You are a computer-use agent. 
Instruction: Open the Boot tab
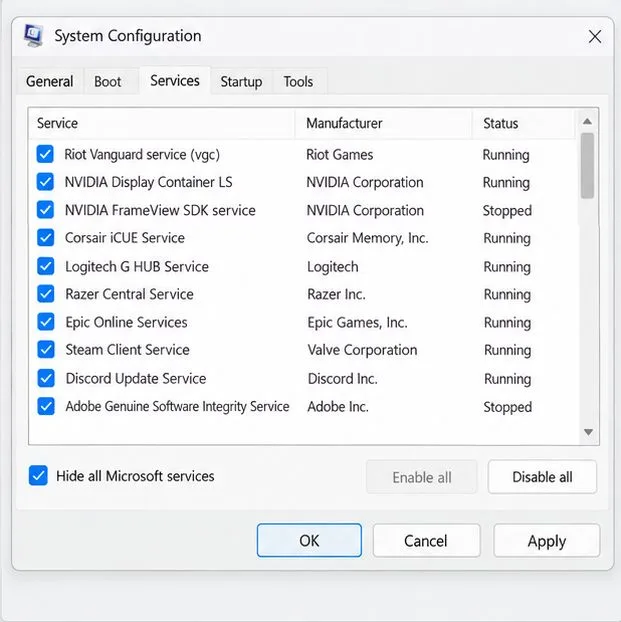(x=108, y=82)
